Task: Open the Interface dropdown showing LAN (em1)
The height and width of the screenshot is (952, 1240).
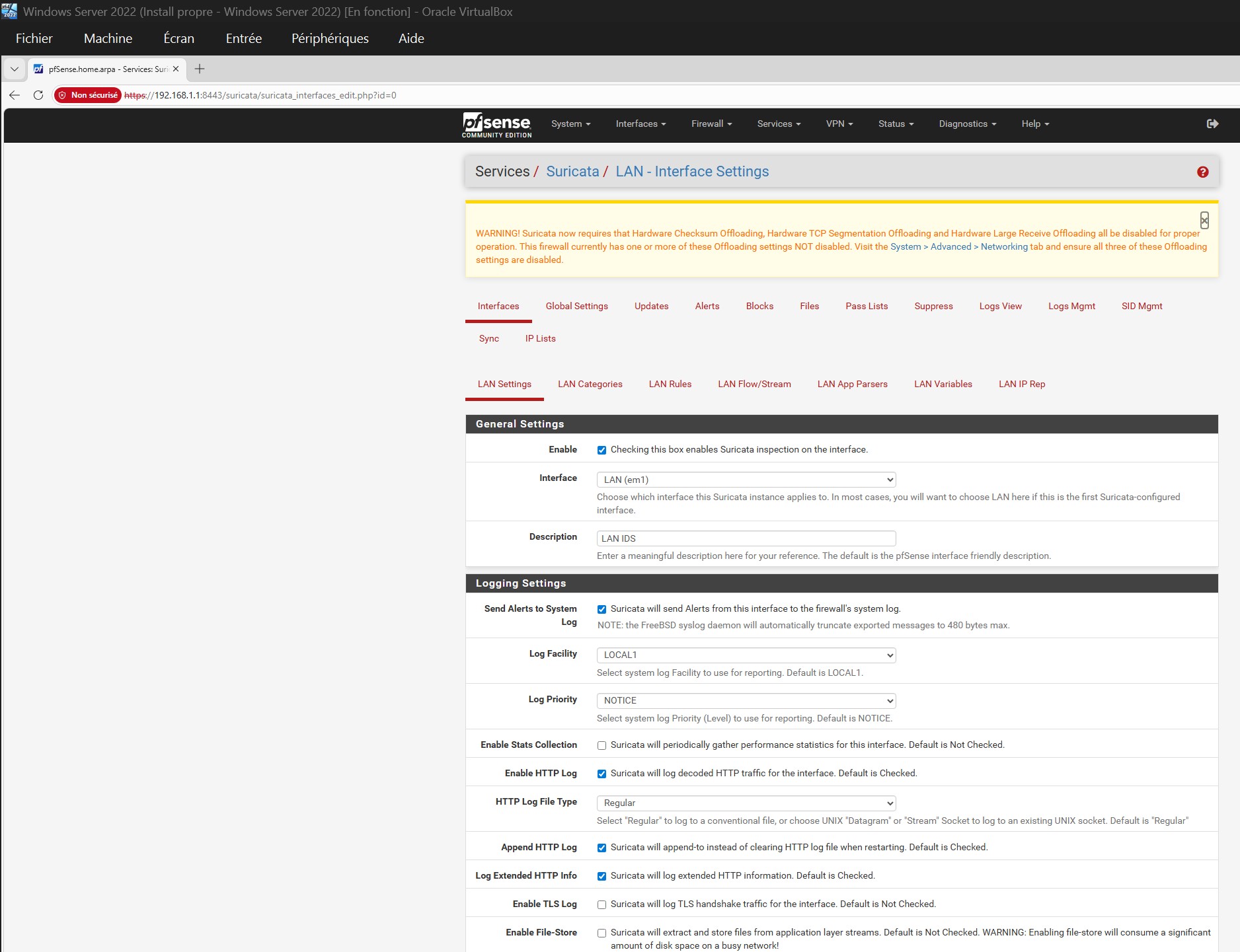Action: pyautogui.click(x=746, y=480)
